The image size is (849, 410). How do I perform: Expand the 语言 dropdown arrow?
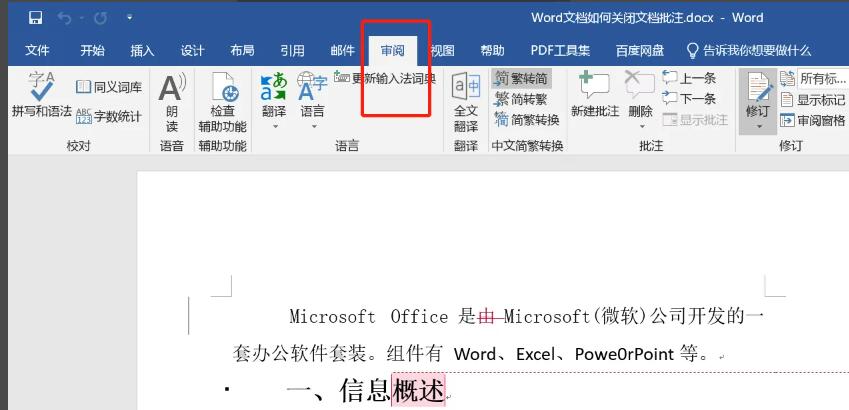pos(314,127)
